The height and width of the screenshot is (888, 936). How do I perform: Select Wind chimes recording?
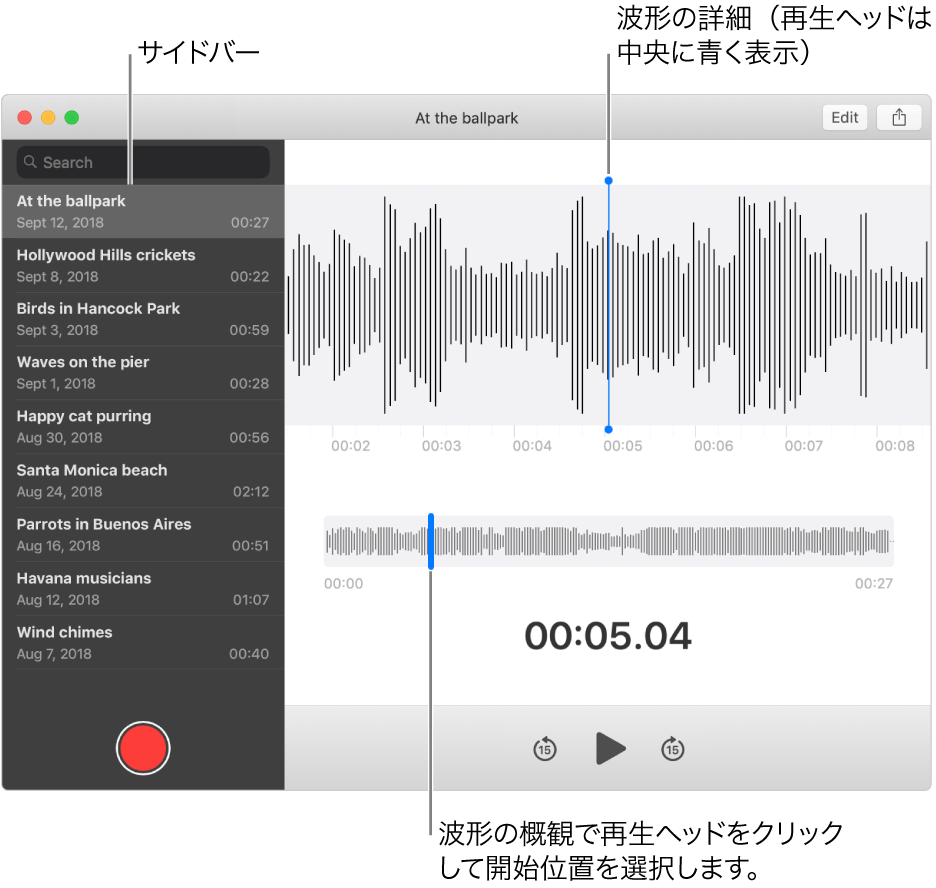pos(143,643)
